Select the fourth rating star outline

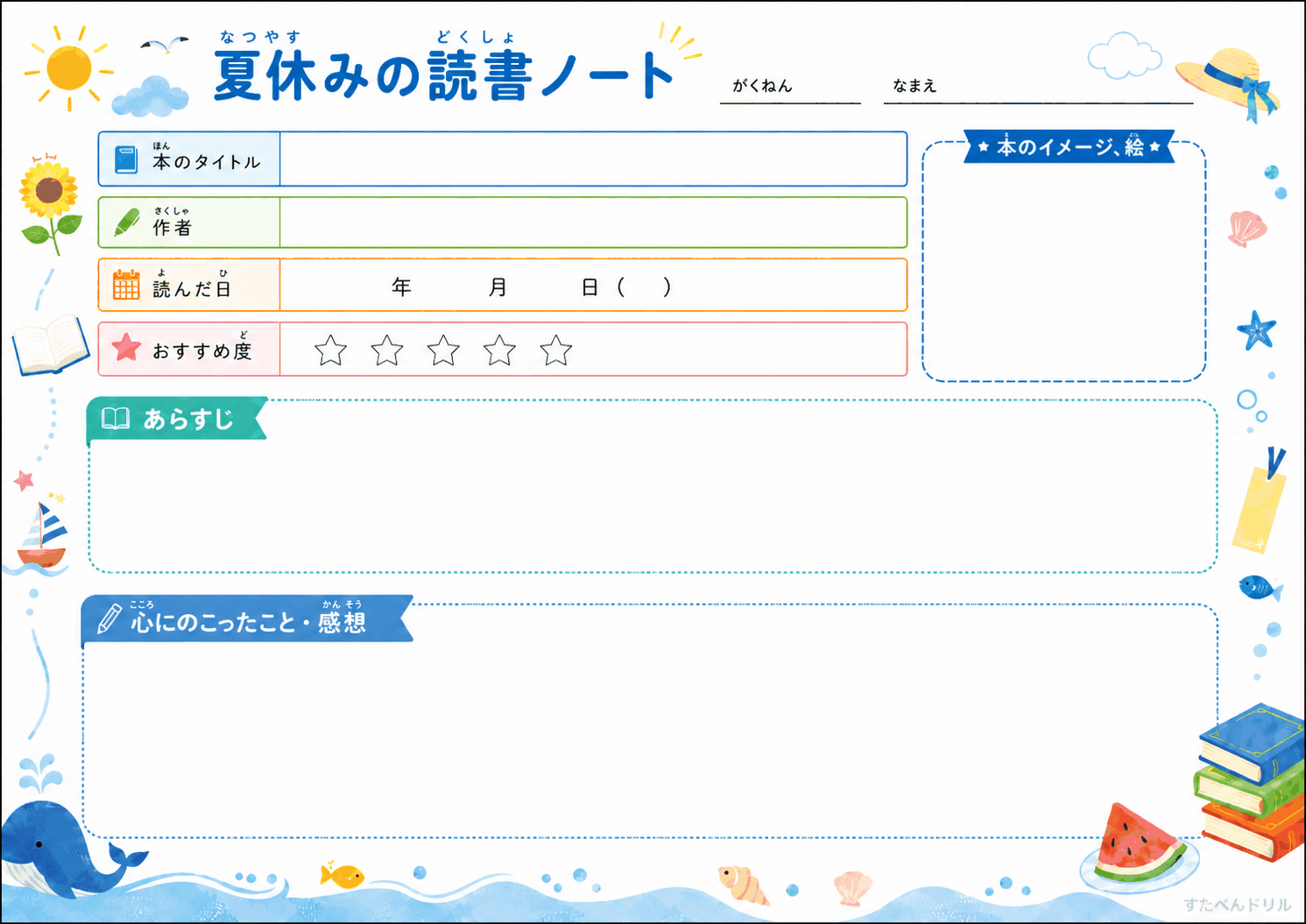pyautogui.click(x=499, y=350)
